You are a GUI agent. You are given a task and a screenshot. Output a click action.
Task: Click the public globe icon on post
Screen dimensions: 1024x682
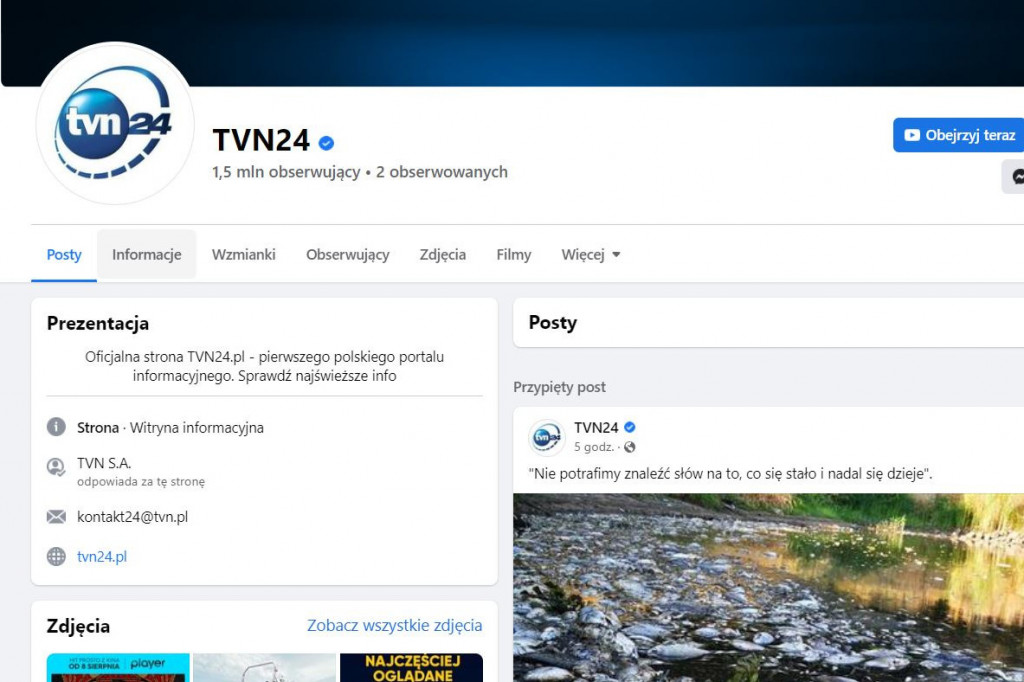click(629, 447)
